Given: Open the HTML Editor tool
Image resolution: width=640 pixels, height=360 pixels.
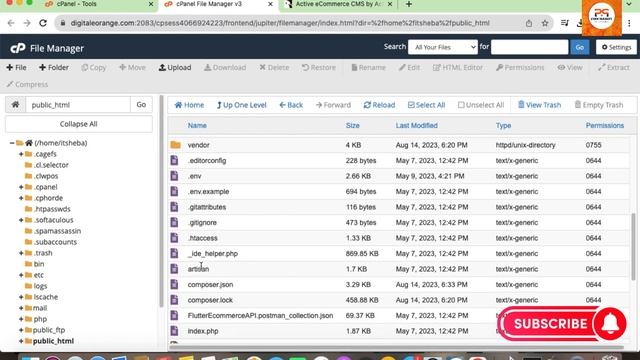Looking at the screenshot, I should (x=458, y=67).
